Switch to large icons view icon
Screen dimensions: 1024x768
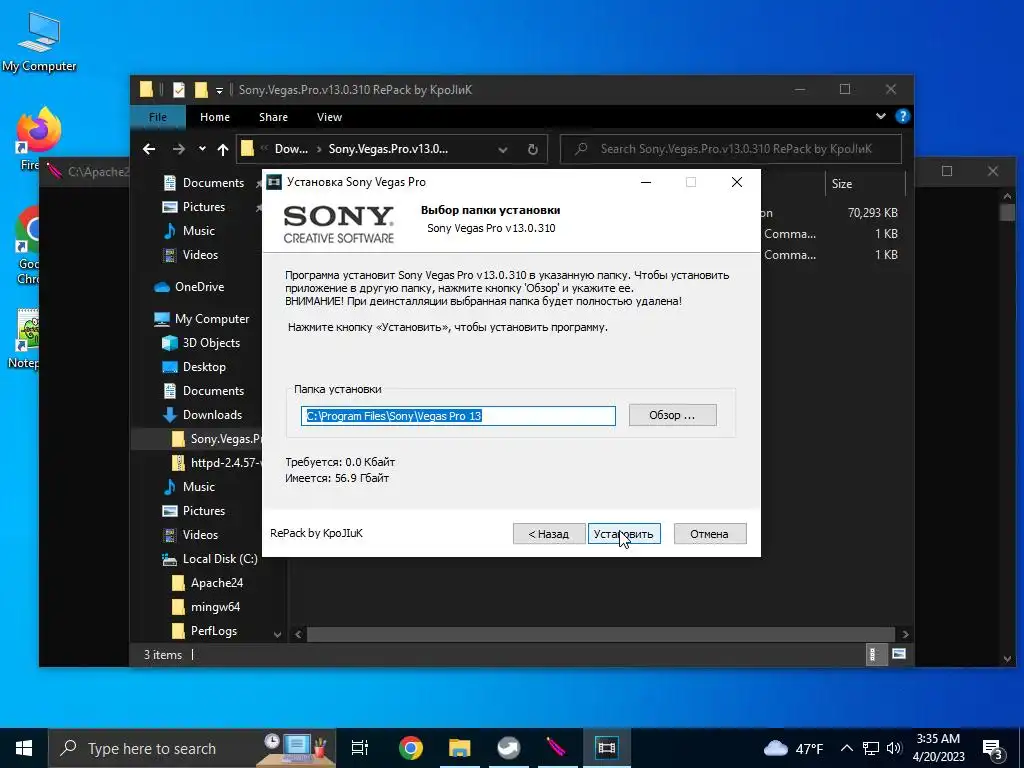899,654
